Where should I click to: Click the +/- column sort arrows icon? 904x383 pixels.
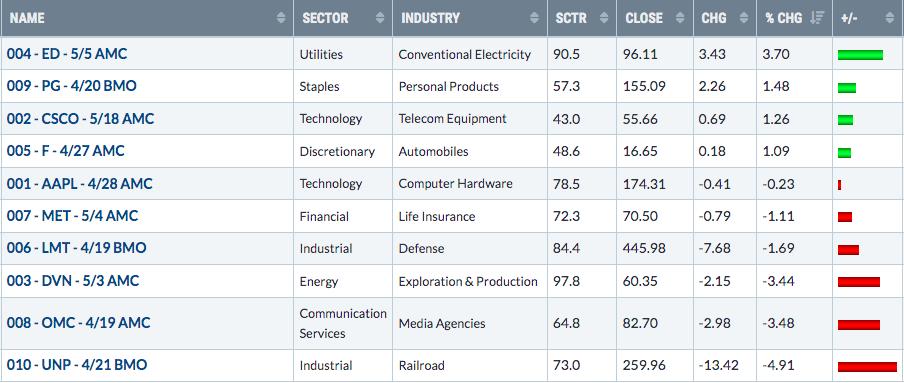890,18
